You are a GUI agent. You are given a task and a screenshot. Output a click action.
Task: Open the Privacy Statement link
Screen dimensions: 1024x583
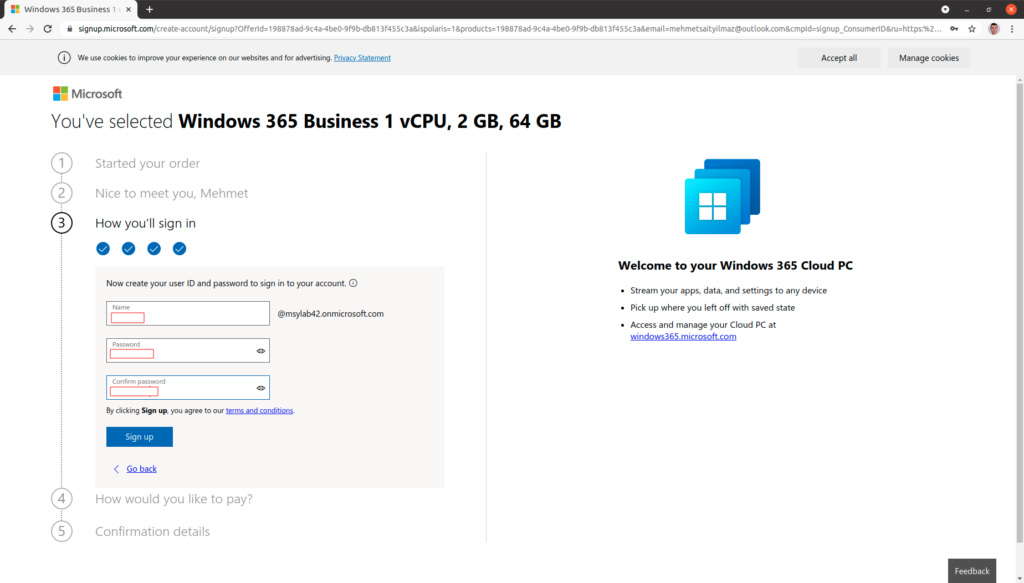point(362,57)
